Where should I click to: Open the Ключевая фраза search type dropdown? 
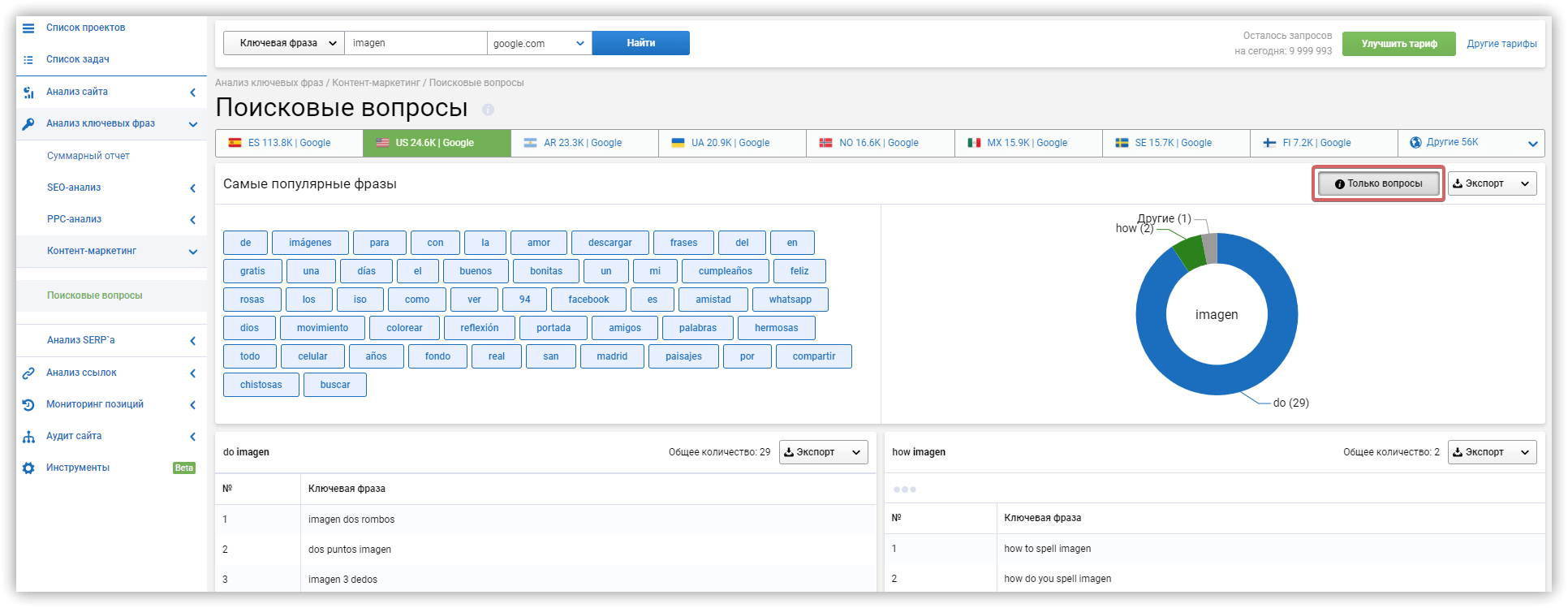click(283, 43)
